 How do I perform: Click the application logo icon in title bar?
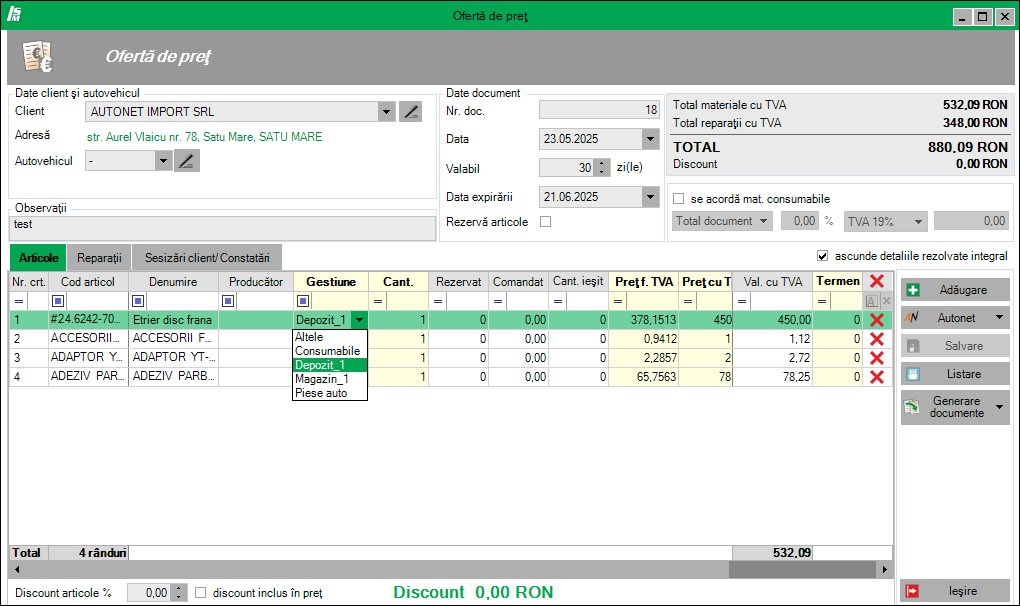coord(14,14)
